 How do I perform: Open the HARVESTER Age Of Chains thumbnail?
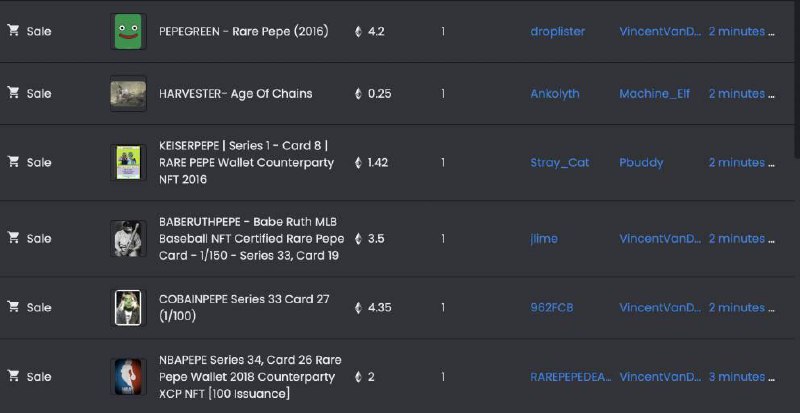(128, 93)
